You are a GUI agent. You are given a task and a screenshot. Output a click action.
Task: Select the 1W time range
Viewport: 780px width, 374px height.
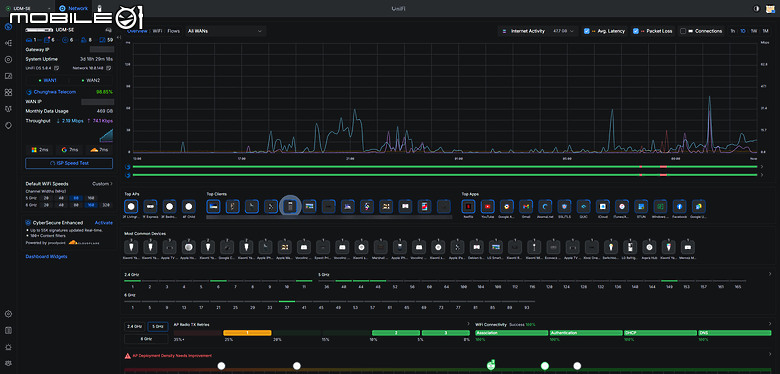754,31
